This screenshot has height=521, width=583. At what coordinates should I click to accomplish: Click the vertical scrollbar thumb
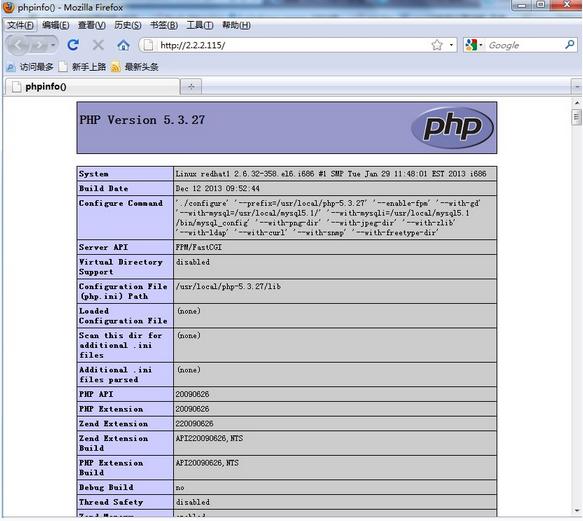click(577, 117)
